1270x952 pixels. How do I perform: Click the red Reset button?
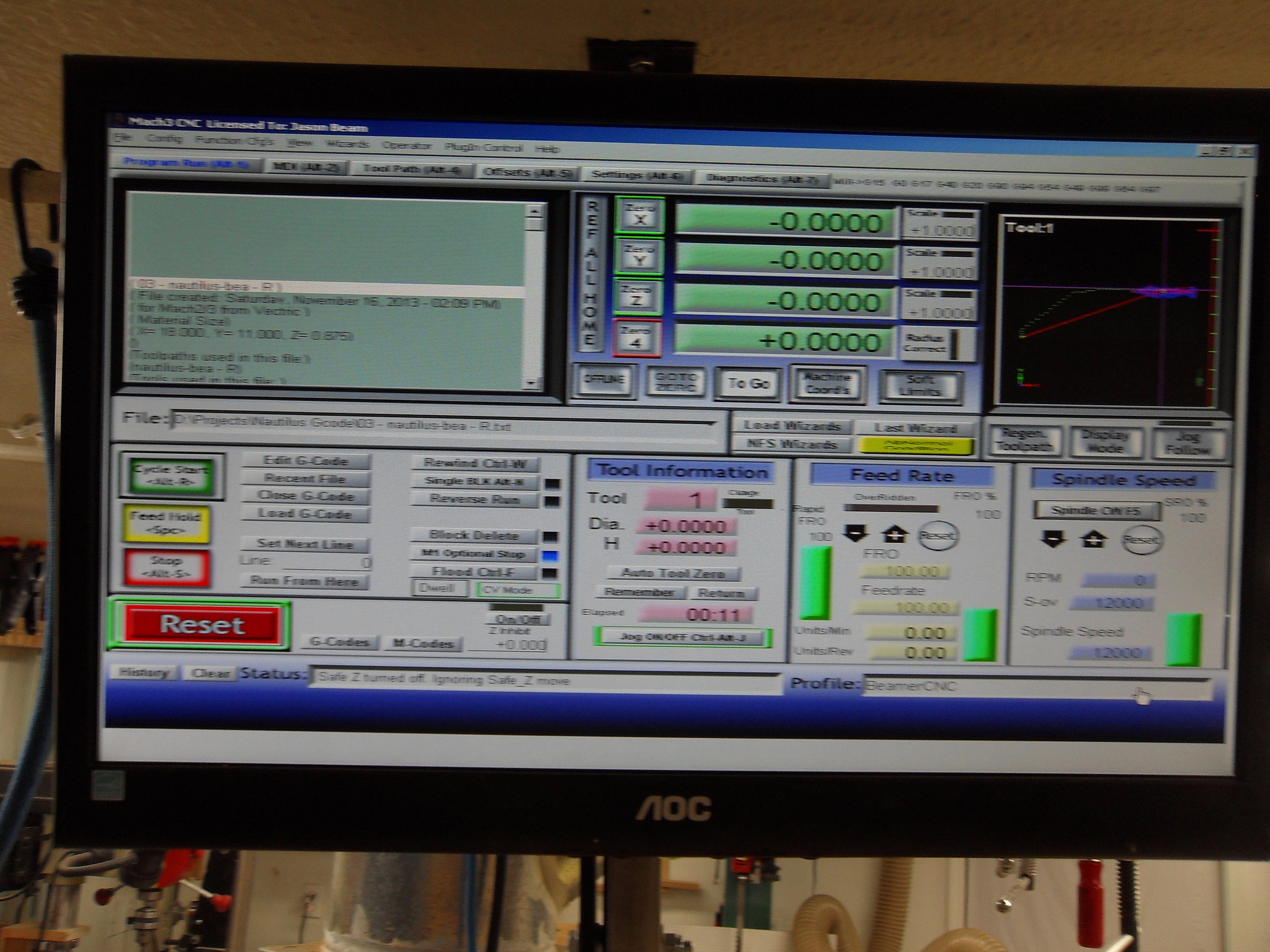[202, 624]
